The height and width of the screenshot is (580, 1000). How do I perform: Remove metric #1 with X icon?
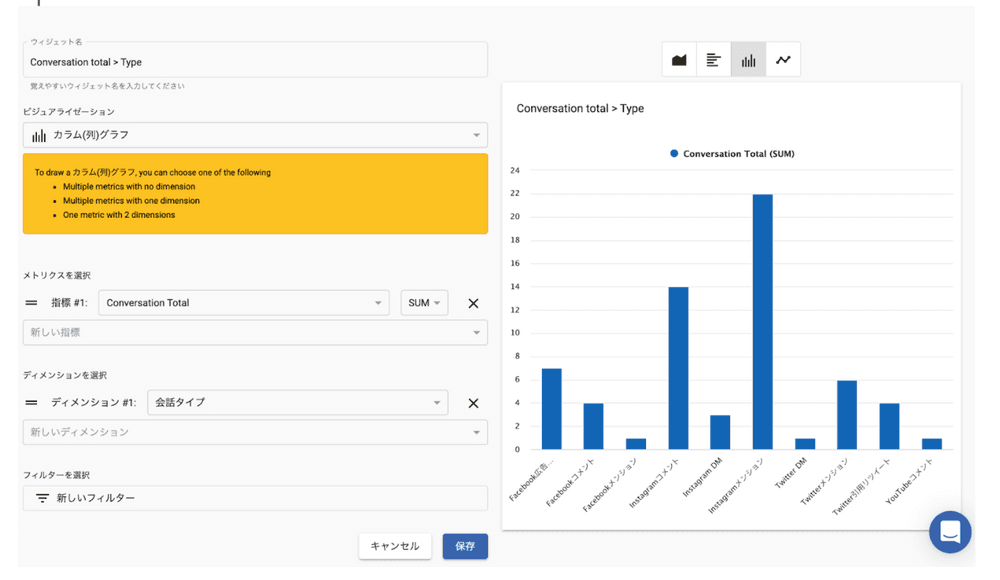473,303
